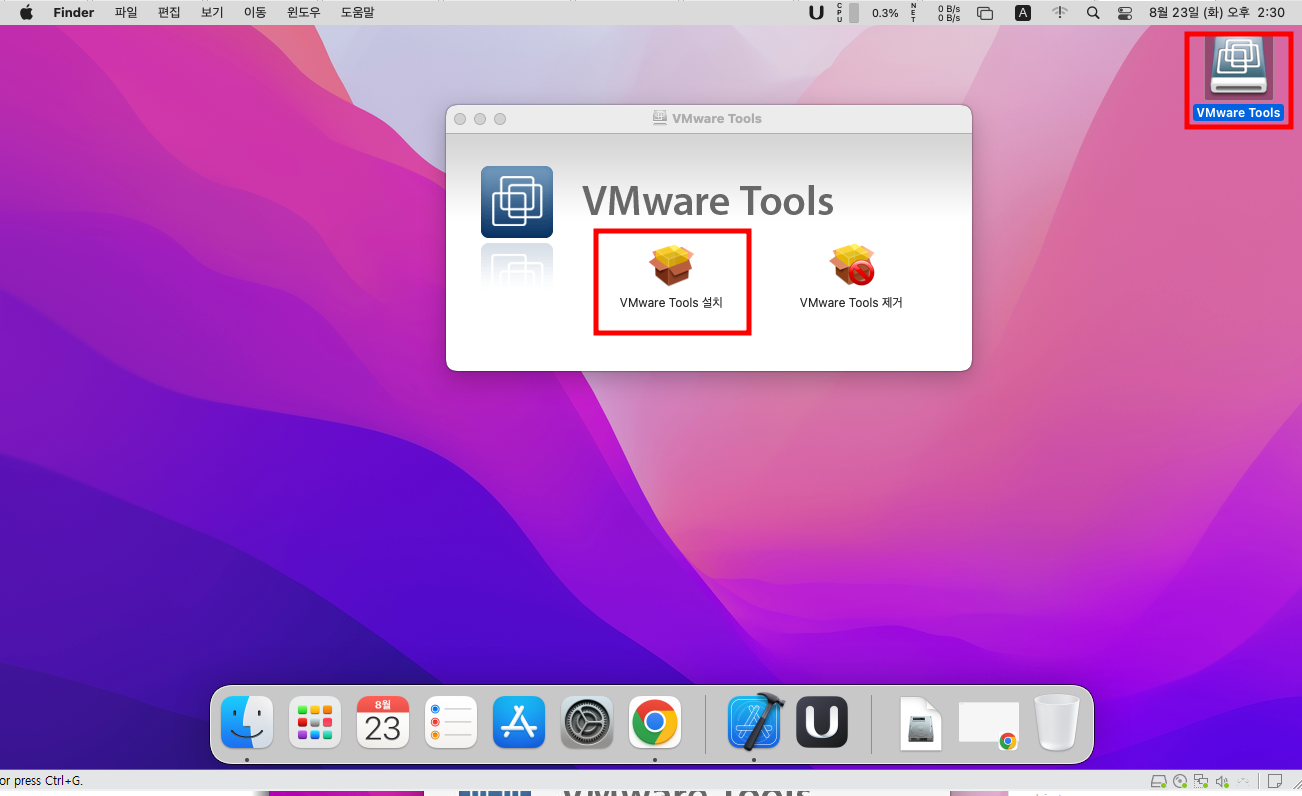Open the Apple menu

point(26,13)
